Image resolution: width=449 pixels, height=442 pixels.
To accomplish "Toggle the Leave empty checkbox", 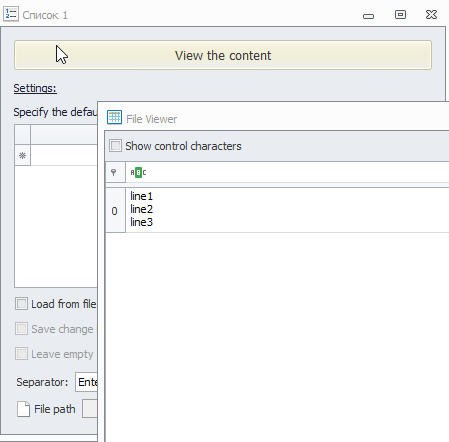I will (21, 354).
